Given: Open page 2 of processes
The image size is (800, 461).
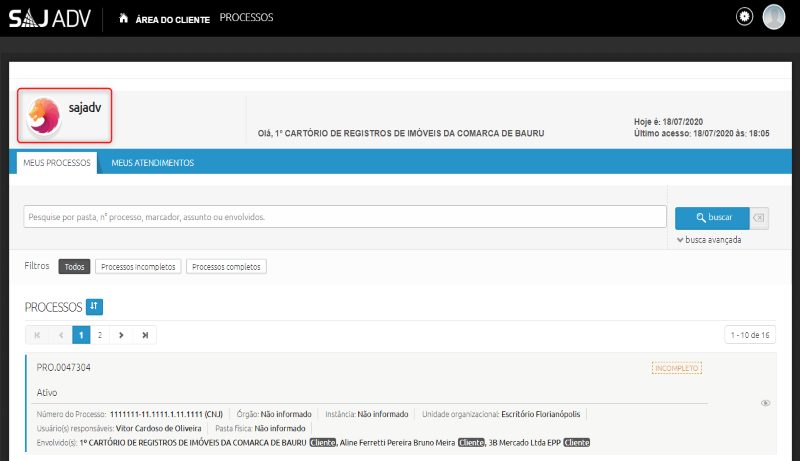Looking at the screenshot, I should click(x=100, y=335).
